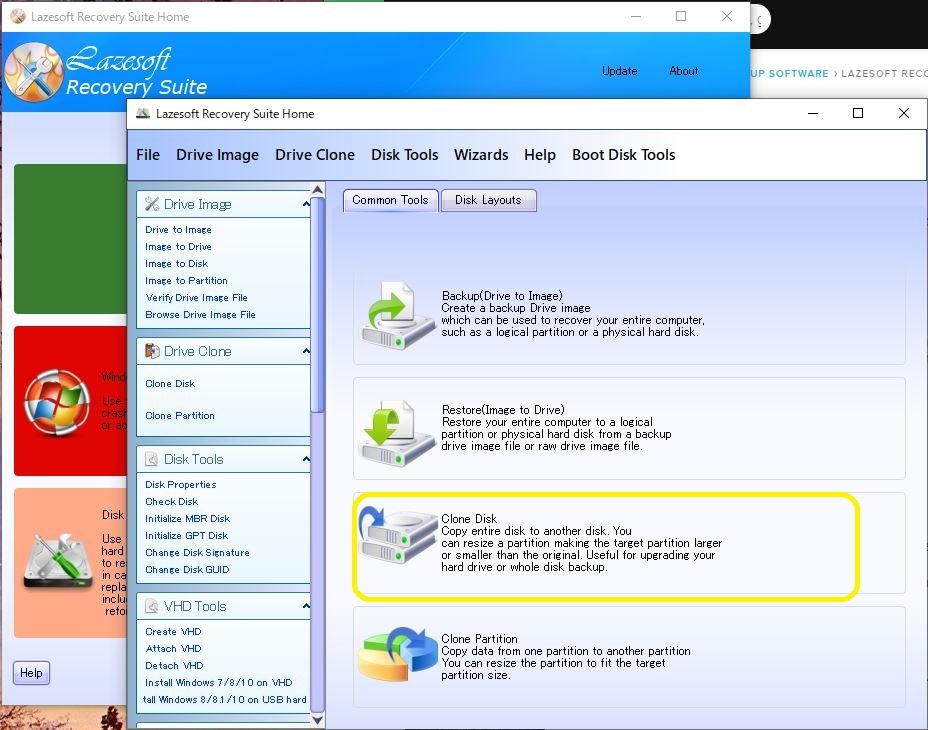The width and height of the screenshot is (928, 730).
Task: Open the Wizards menu
Action: 481,155
